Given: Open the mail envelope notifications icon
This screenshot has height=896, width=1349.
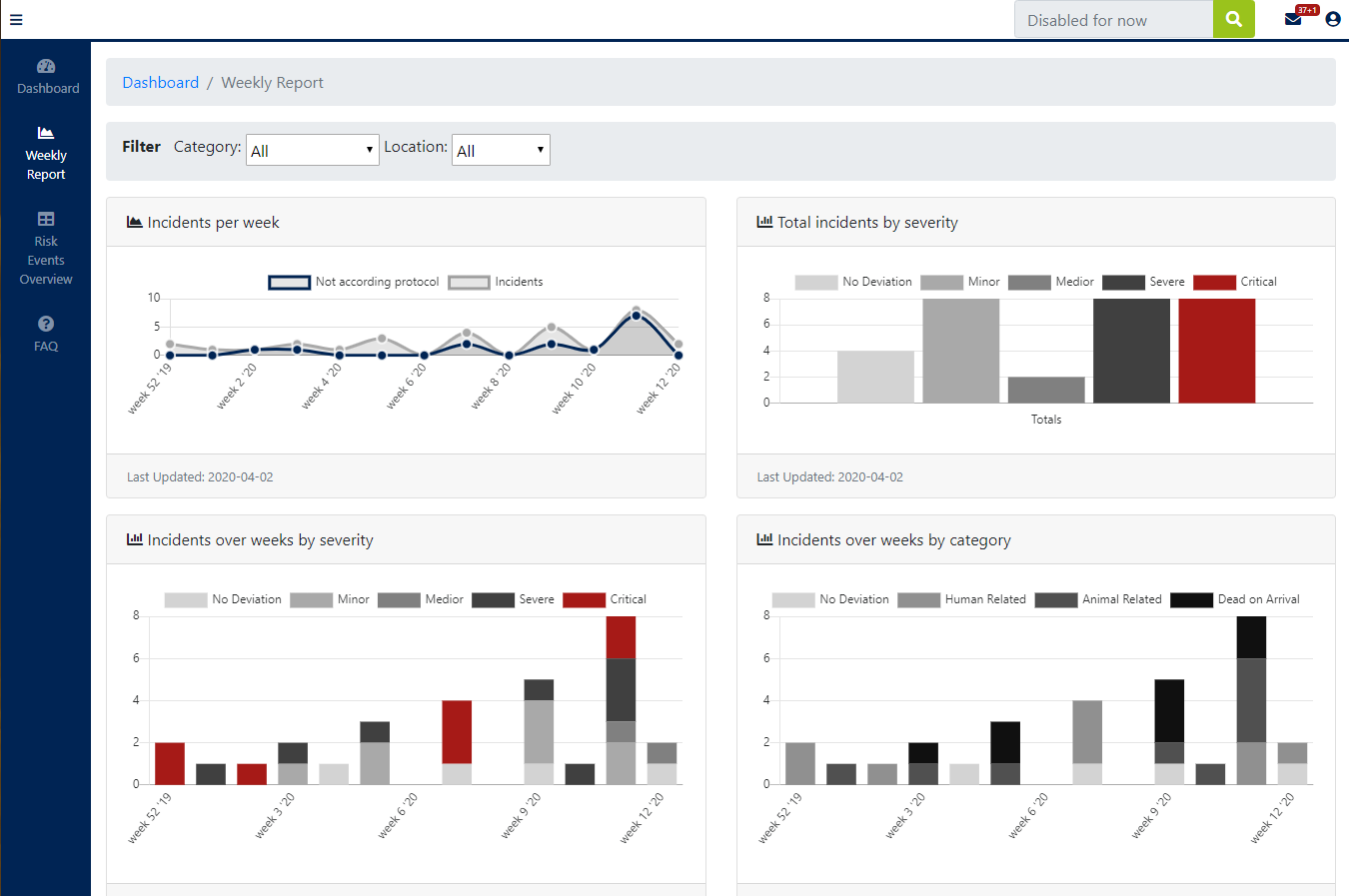Looking at the screenshot, I should (x=1293, y=19).
